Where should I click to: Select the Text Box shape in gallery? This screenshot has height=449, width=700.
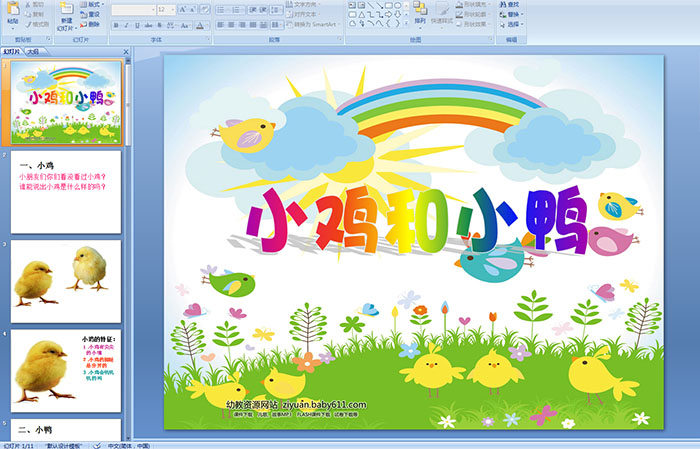(x=353, y=5)
